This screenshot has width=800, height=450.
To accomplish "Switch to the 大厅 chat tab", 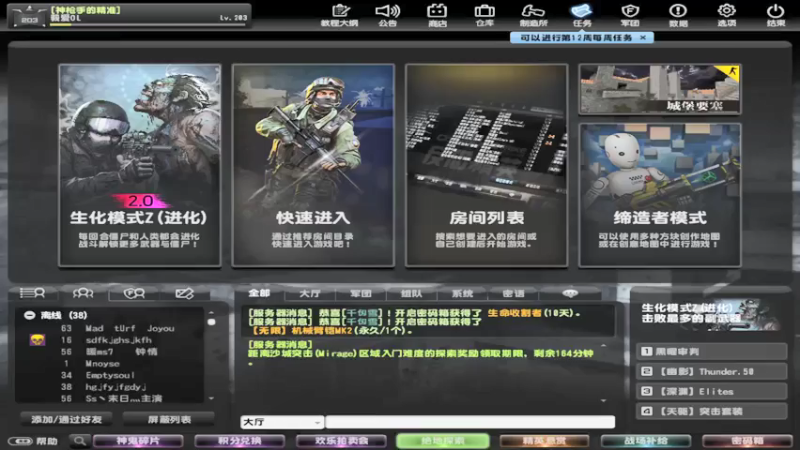I will click(310, 293).
